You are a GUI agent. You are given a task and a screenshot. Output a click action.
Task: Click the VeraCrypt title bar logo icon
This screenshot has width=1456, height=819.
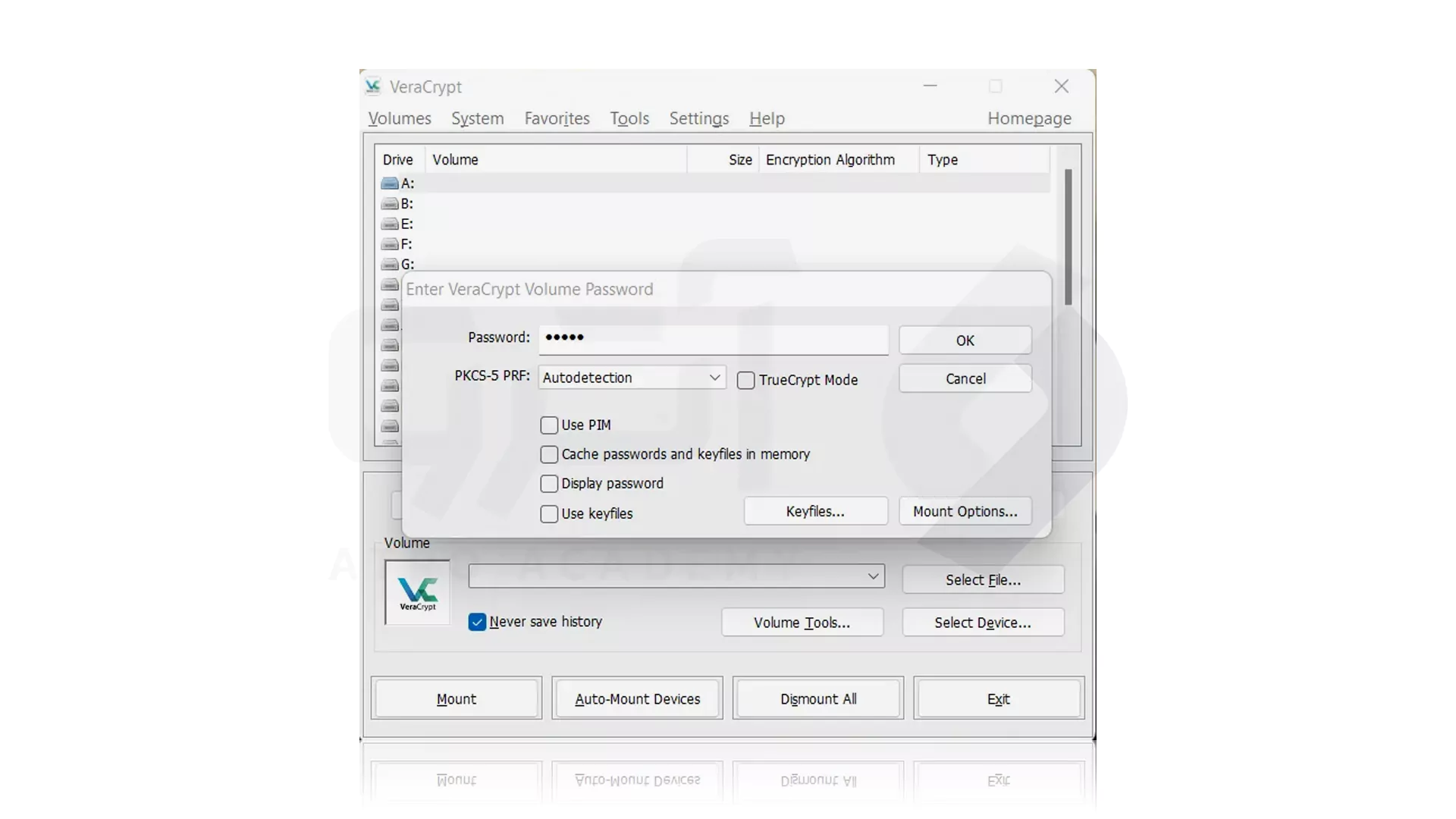click(x=372, y=86)
